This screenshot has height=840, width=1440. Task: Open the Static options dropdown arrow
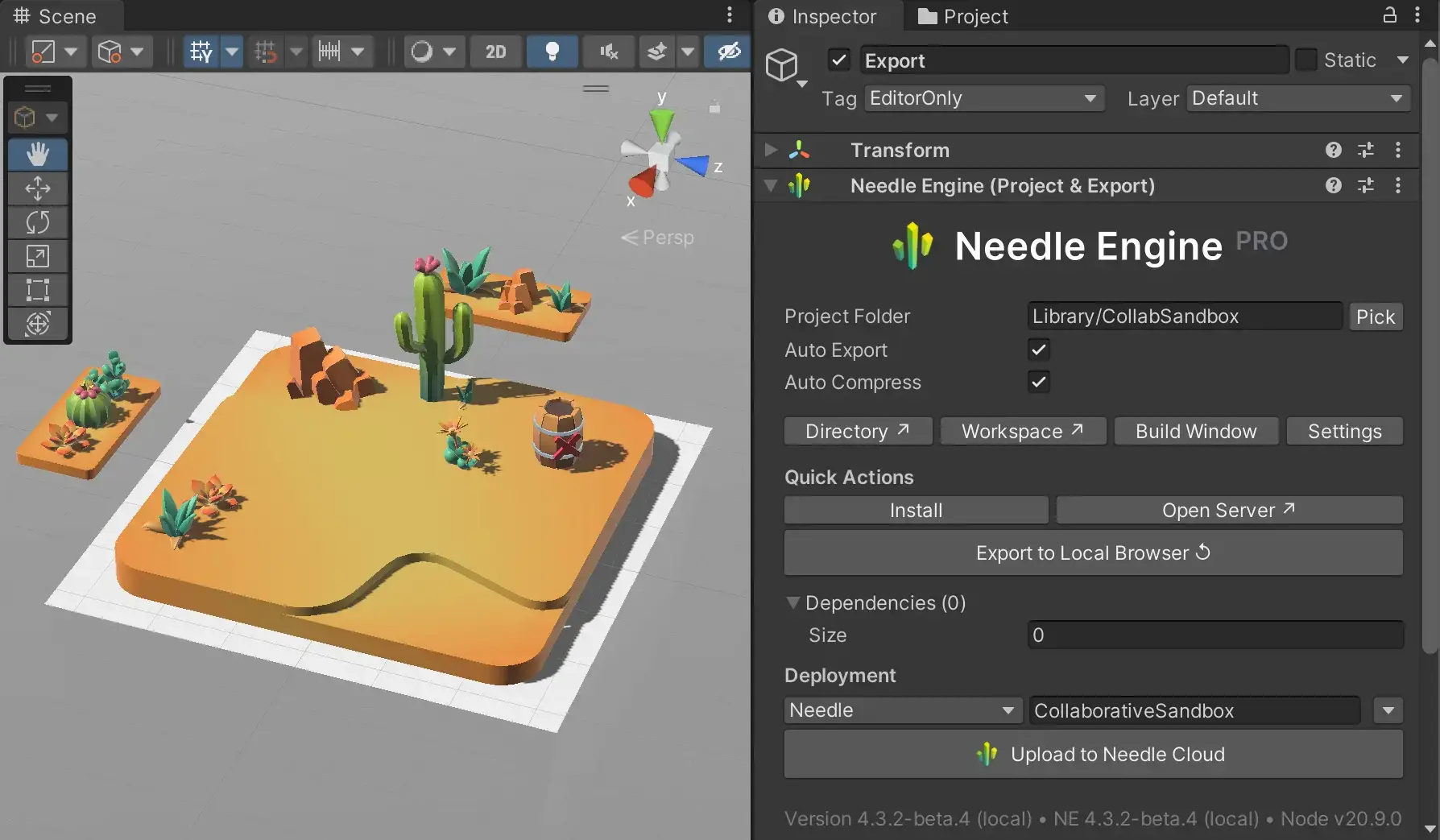pyautogui.click(x=1403, y=60)
